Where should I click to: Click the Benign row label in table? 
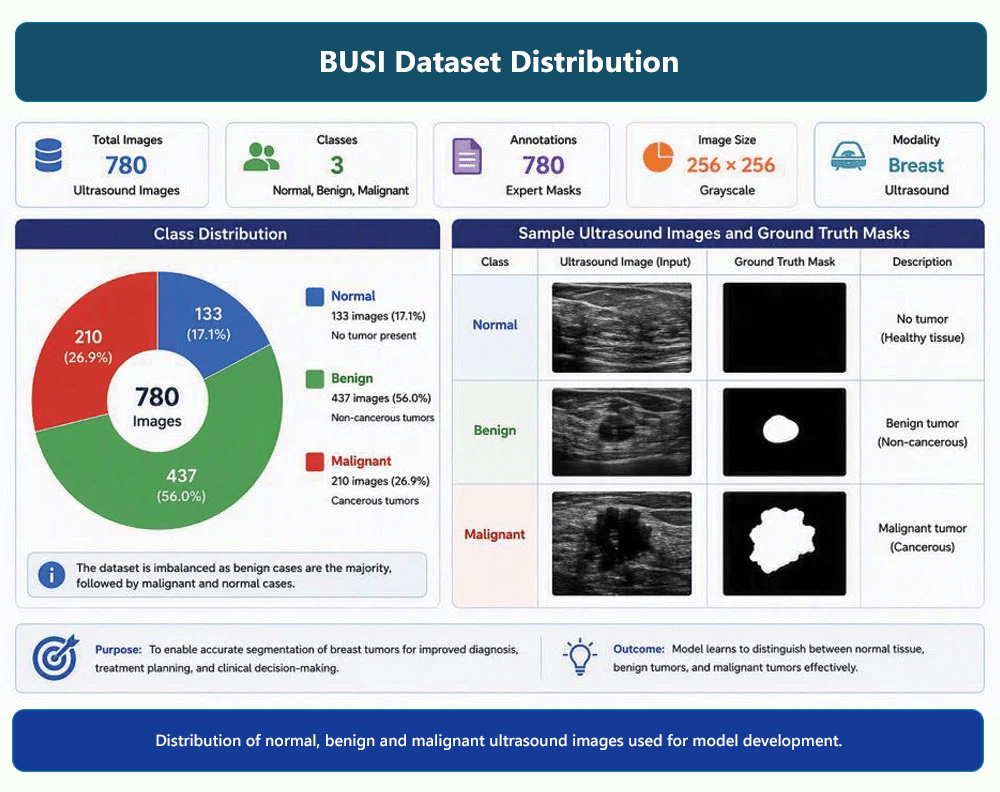495,430
